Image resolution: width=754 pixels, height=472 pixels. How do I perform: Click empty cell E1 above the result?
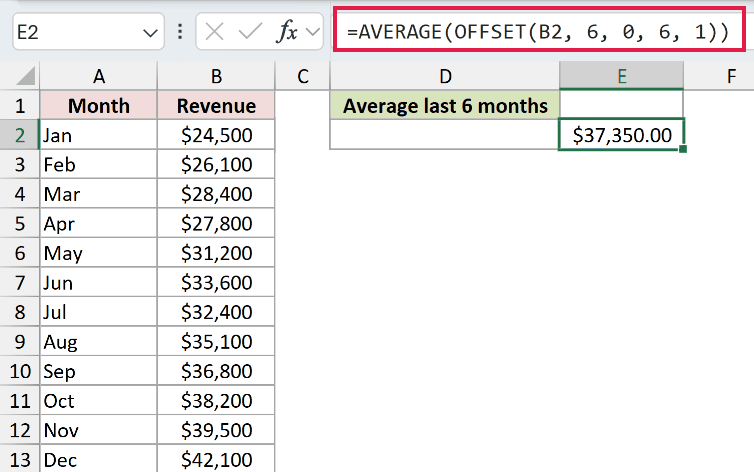coord(621,104)
